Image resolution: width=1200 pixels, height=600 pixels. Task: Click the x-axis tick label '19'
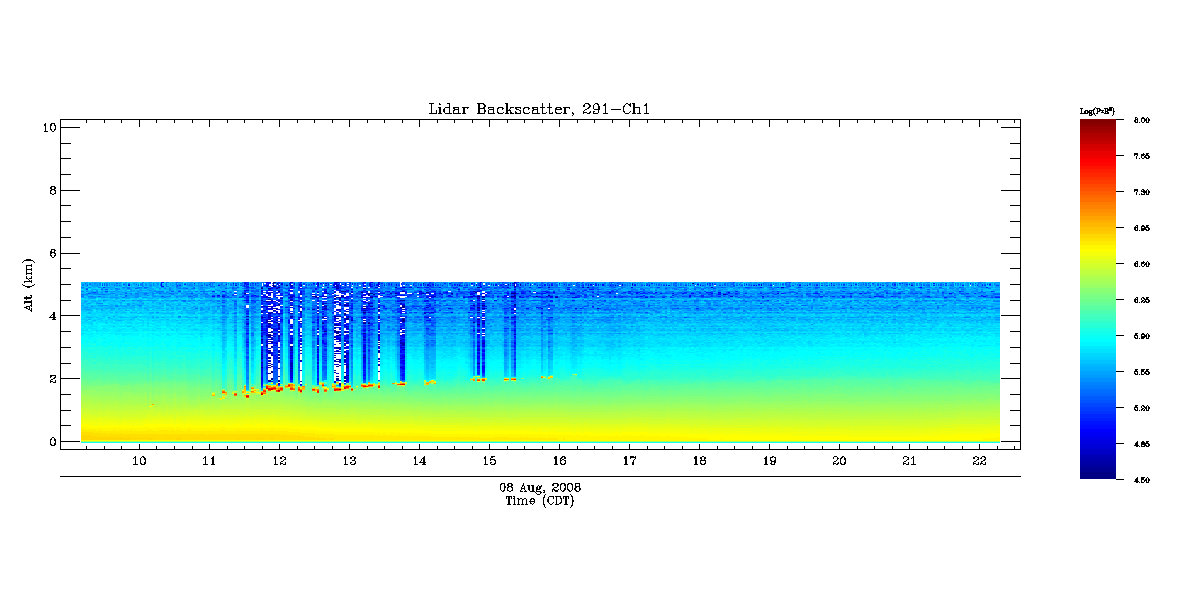pos(770,460)
